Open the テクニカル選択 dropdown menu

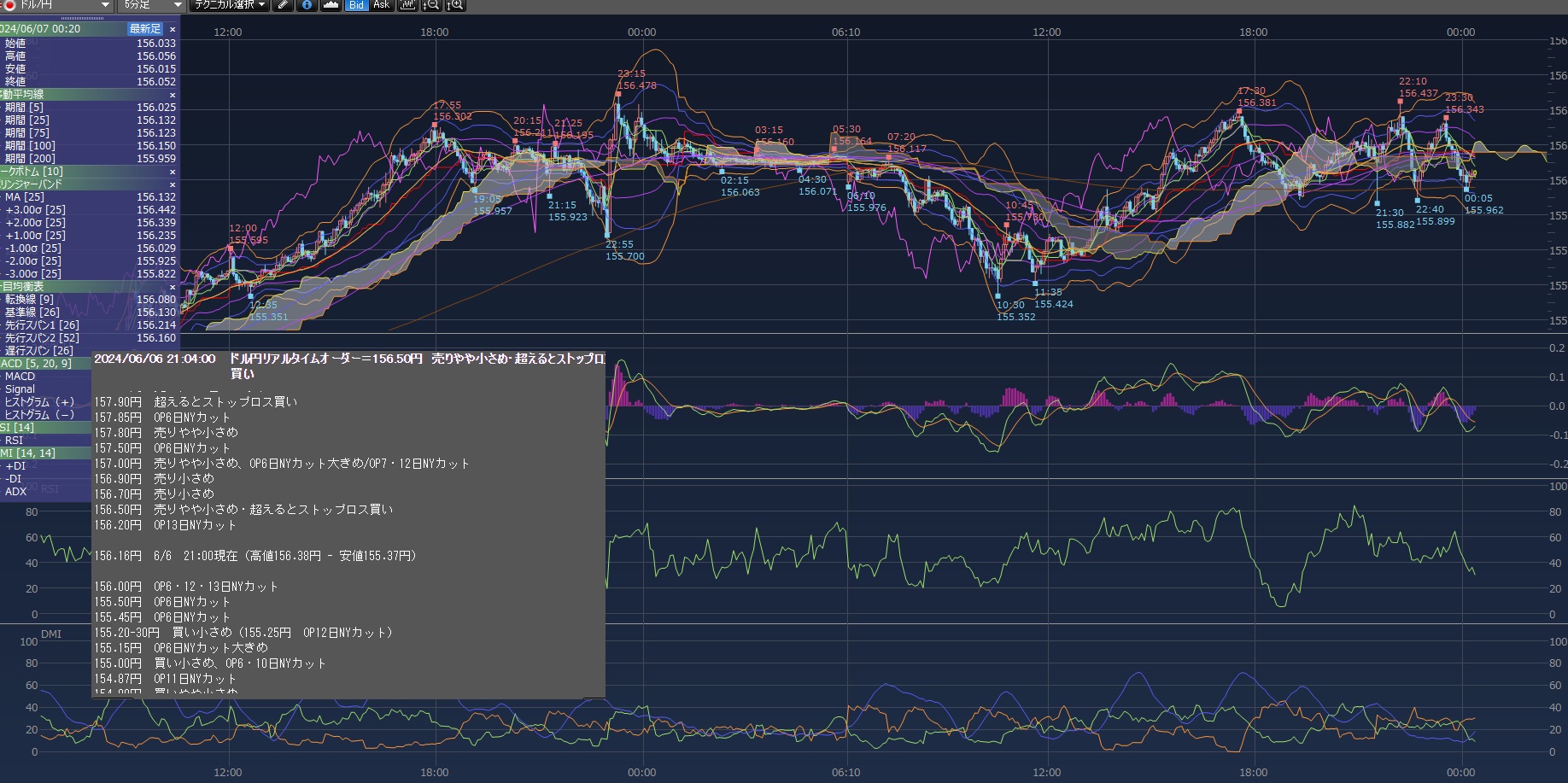click(x=230, y=5)
